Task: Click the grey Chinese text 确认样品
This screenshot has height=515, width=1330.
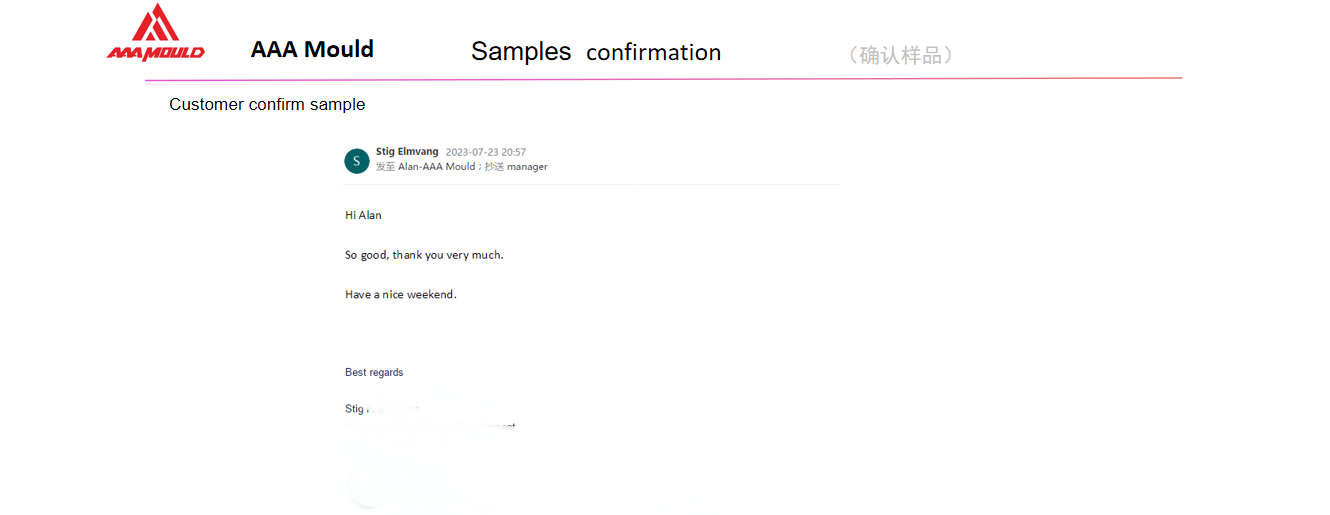Action: (x=900, y=56)
